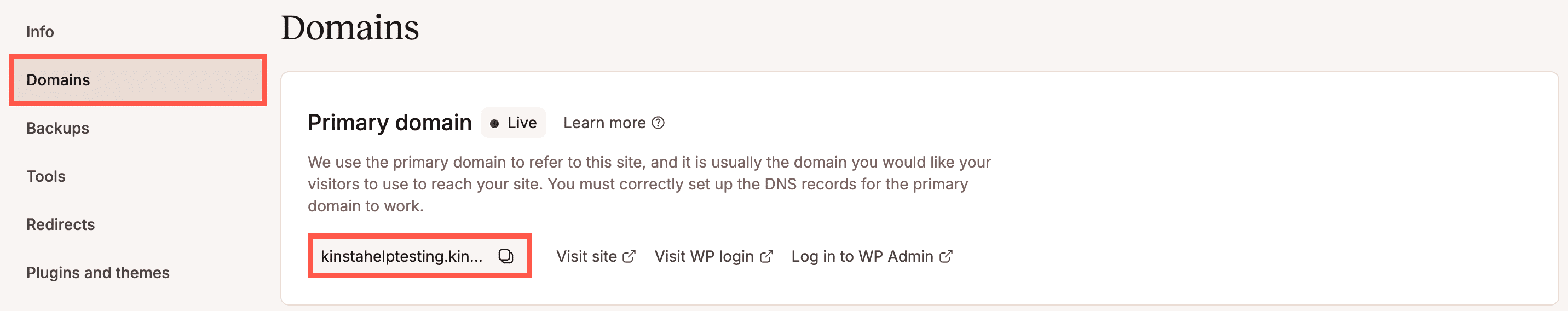Screen dimensions: 1568x311
Task: Click the question mark help icon
Action: pyautogui.click(x=658, y=123)
